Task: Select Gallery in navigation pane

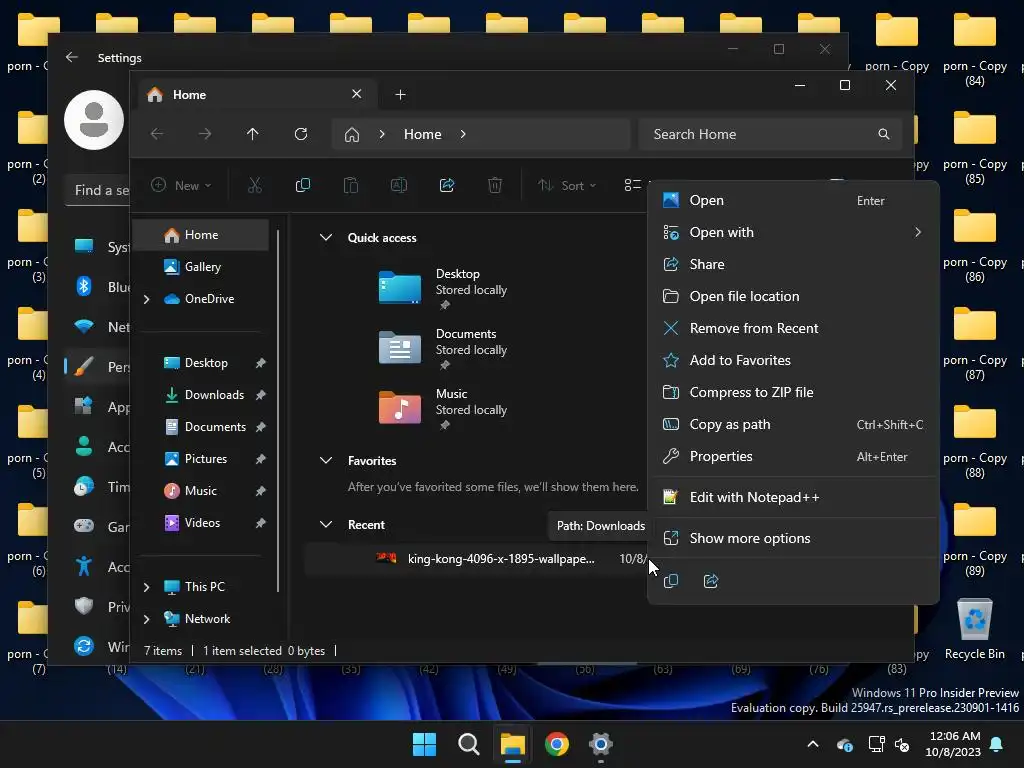Action: click(x=201, y=267)
